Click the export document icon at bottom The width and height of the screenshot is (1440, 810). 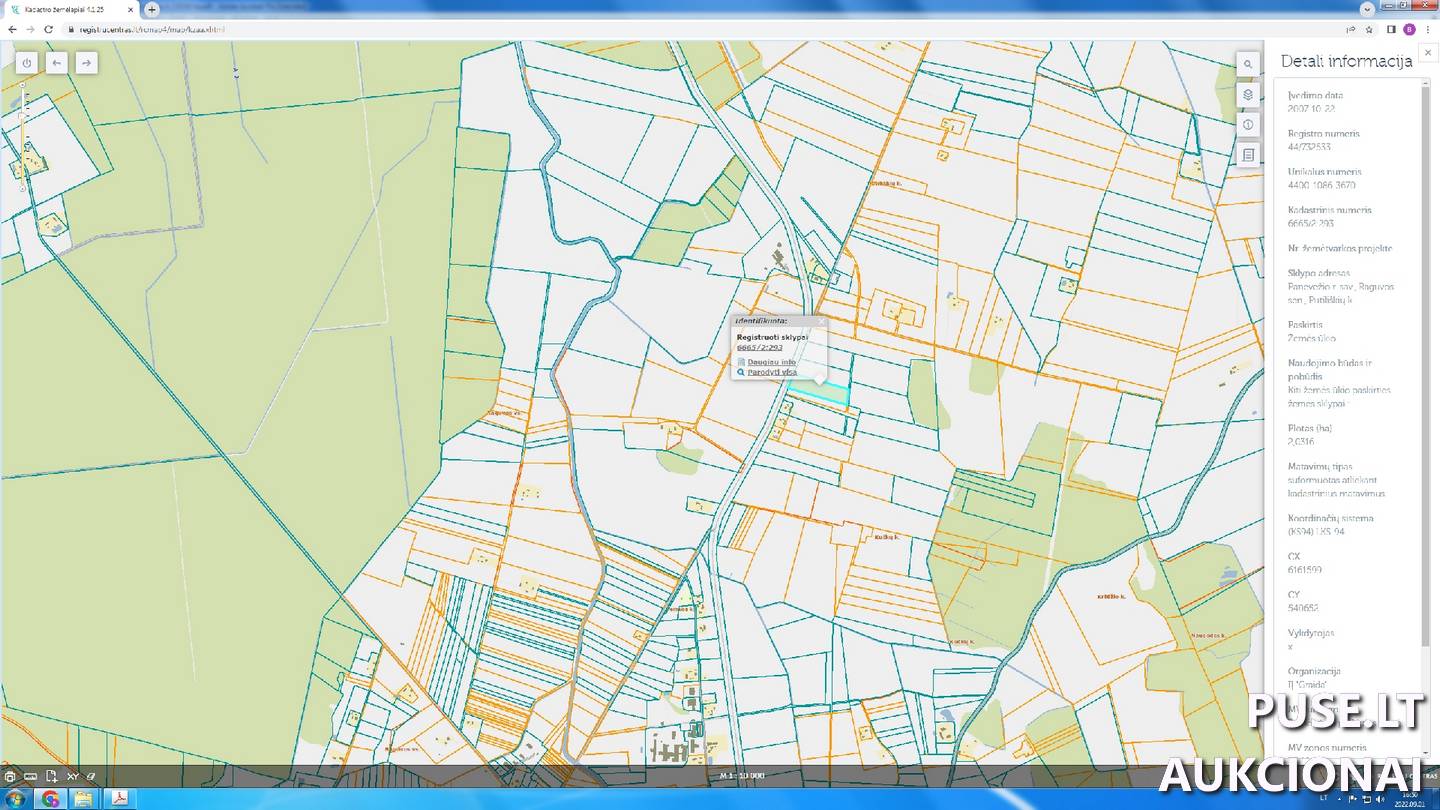52,776
